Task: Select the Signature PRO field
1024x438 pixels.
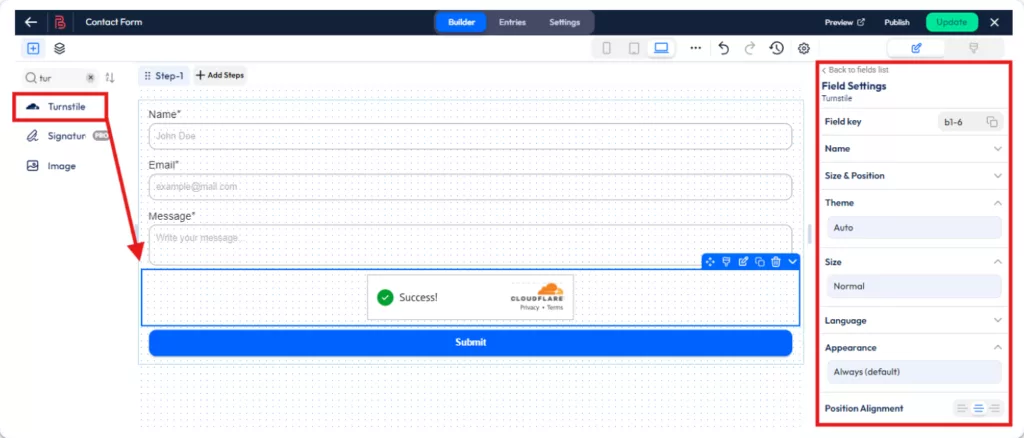Action: pos(65,136)
